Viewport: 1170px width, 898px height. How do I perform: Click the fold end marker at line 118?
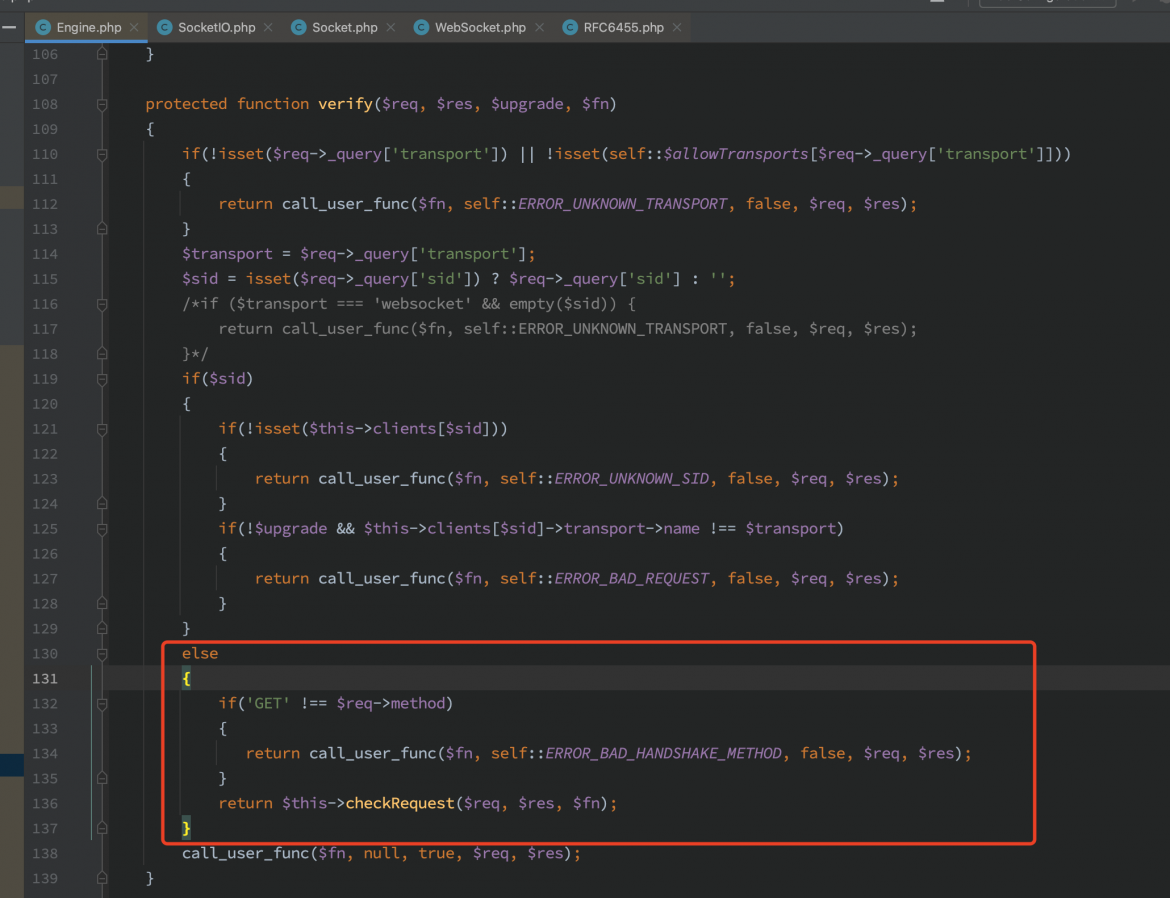[102, 354]
